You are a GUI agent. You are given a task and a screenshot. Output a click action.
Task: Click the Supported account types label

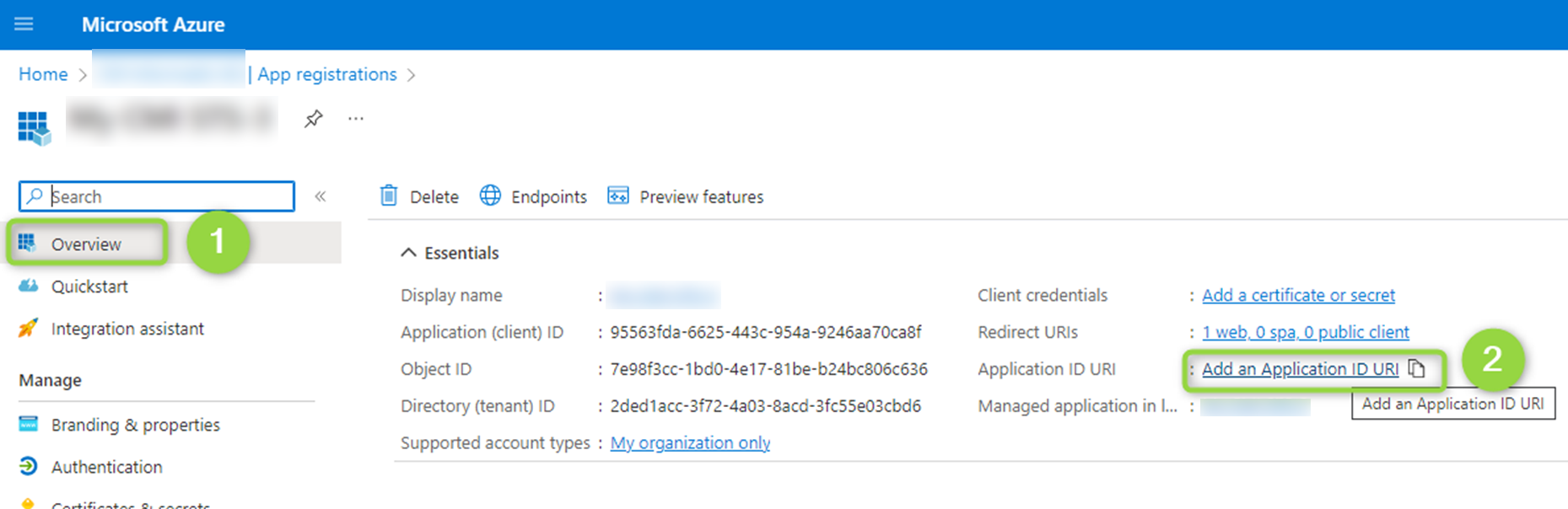coord(495,442)
